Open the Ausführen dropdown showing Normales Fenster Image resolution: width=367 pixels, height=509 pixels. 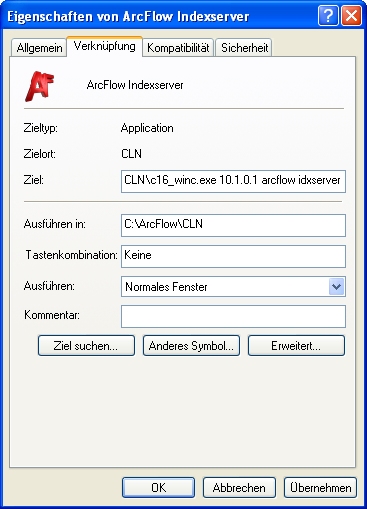point(233,287)
